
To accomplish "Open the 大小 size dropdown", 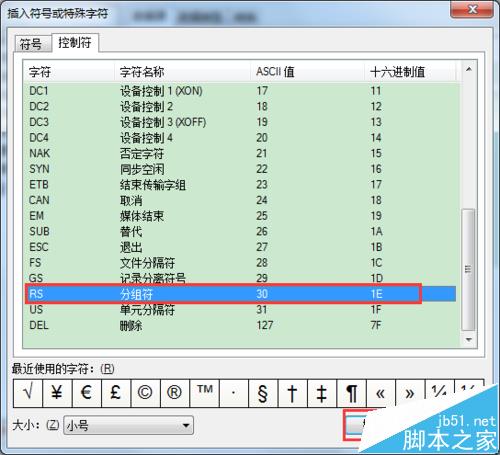I will click(128, 425).
